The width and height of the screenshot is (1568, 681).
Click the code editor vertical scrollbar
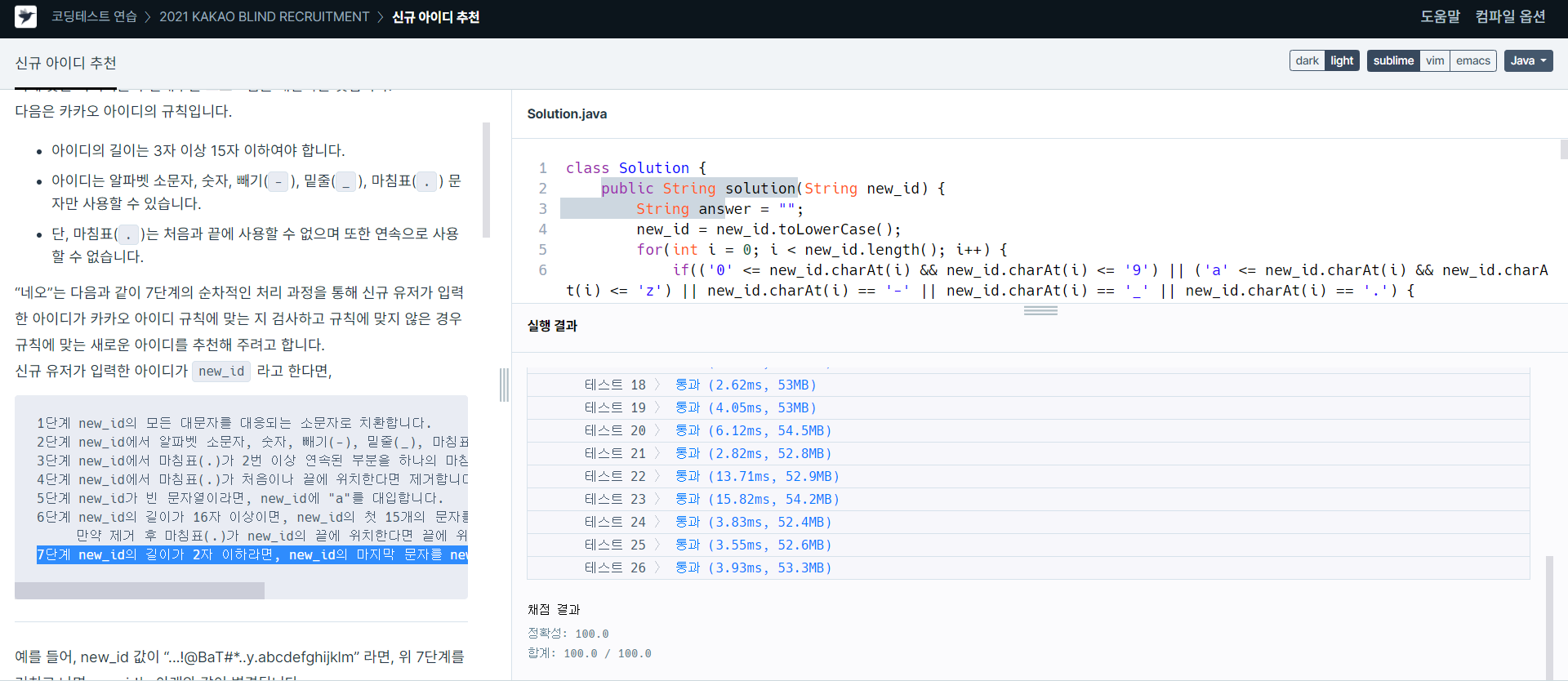click(1563, 149)
